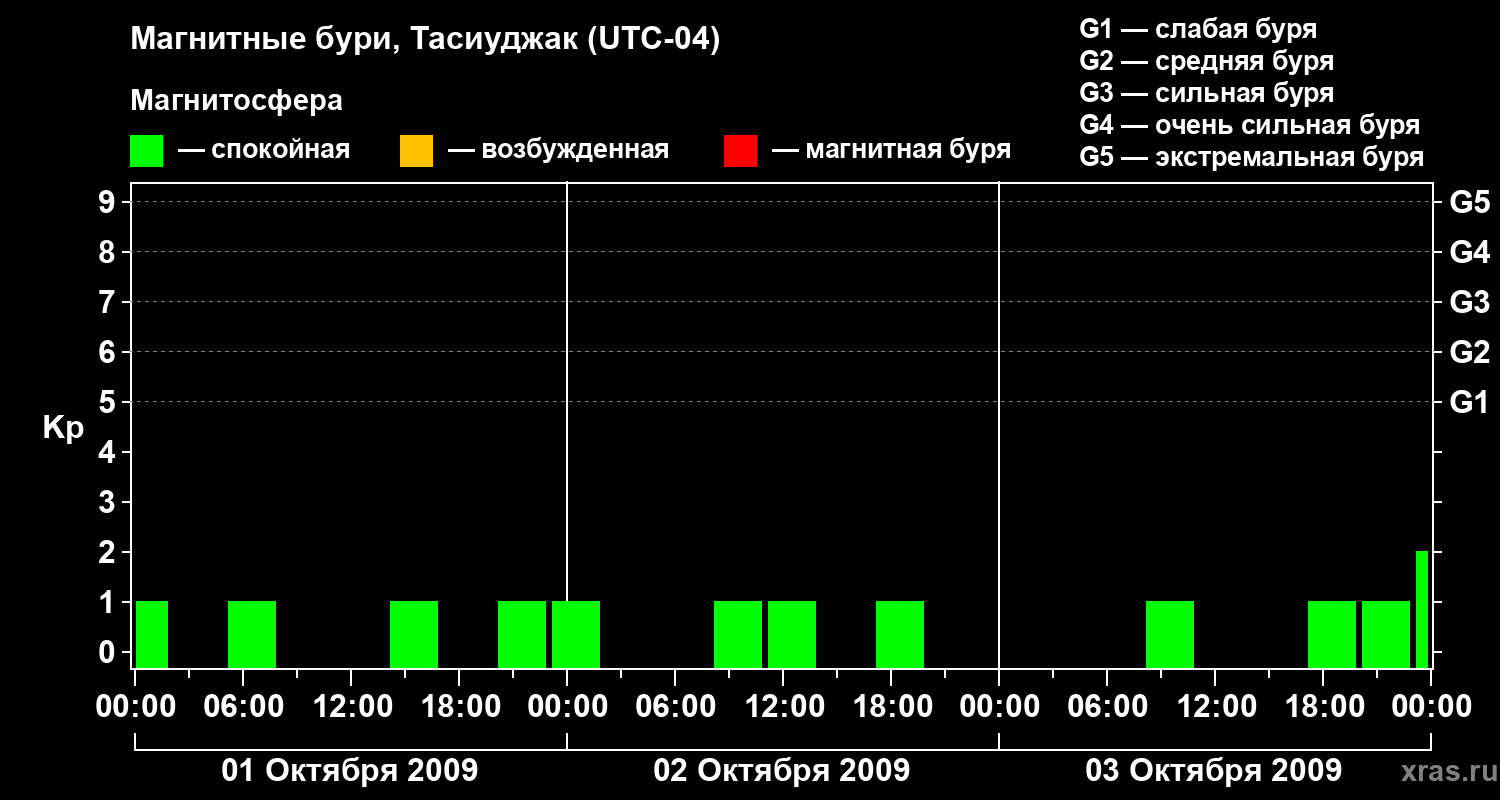The width and height of the screenshot is (1500, 800).
Task: Click the 'G2 — средняя буря' legend line
Action: point(1206,61)
